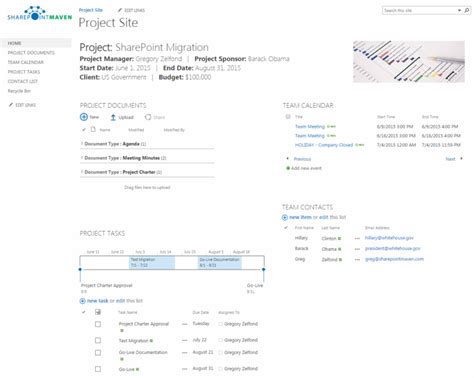This screenshot has height=378, width=474.
Task: Open PROJECT TASKS in left navigation
Action: (x=24, y=72)
